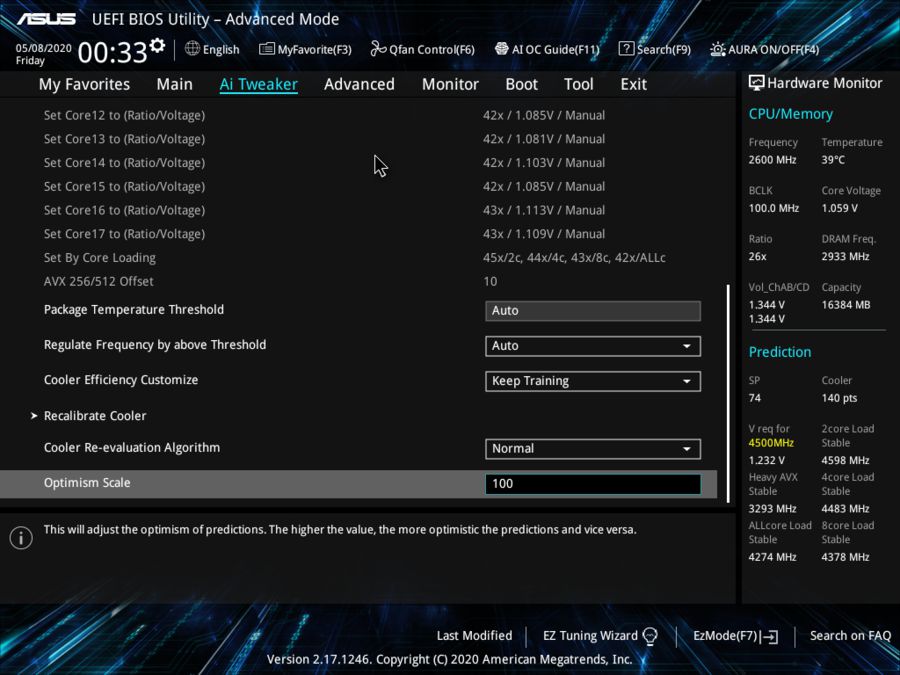Click the AVX offset value 10
The height and width of the screenshot is (675, 900).
pyautogui.click(x=490, y=281)
